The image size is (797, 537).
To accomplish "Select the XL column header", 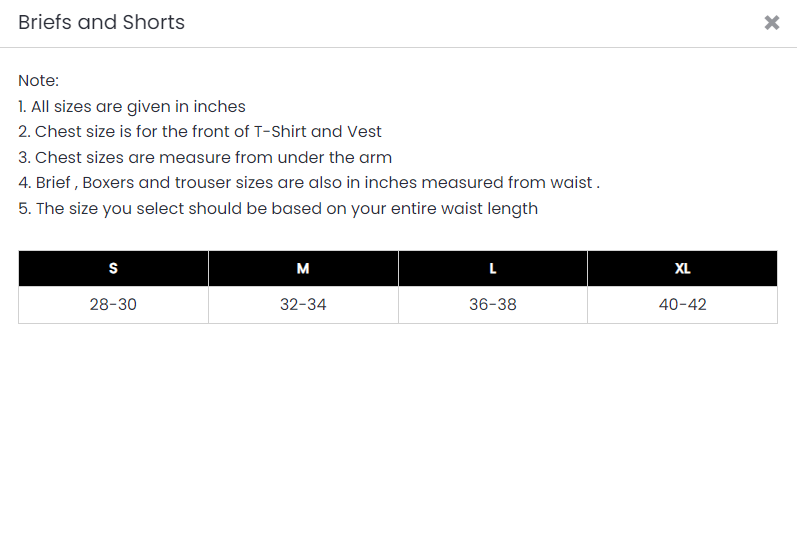I will click(x=682, y=269).
